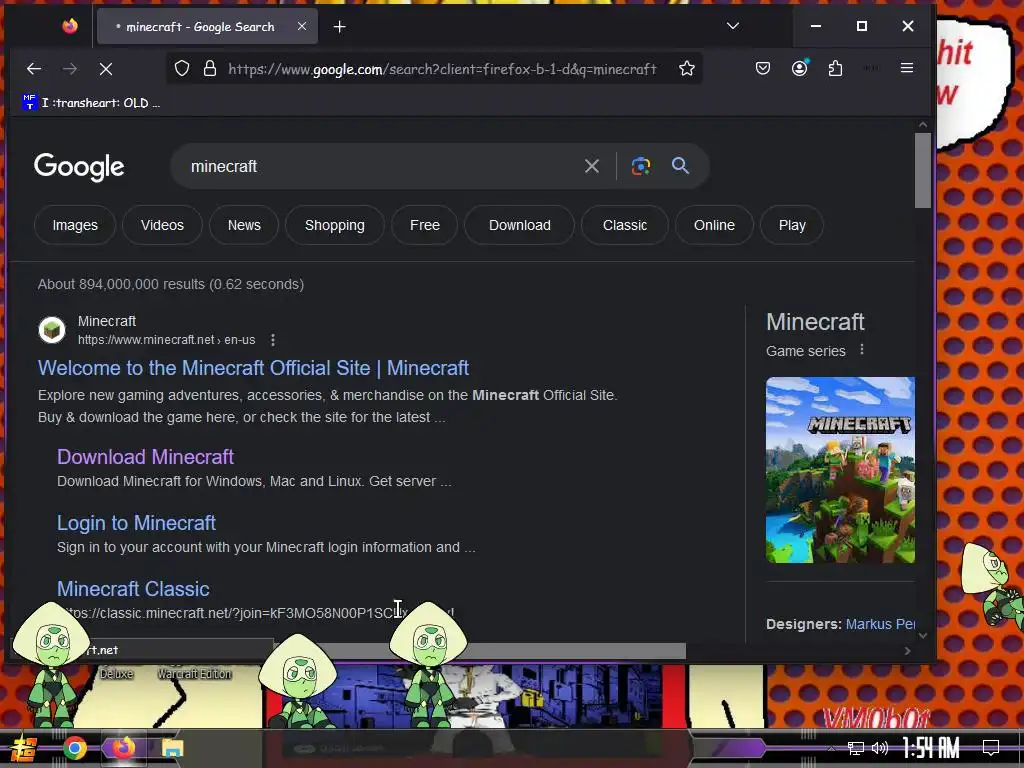Click the scroll right arrow of horizontal scrollbar

[x=907, y=650]
